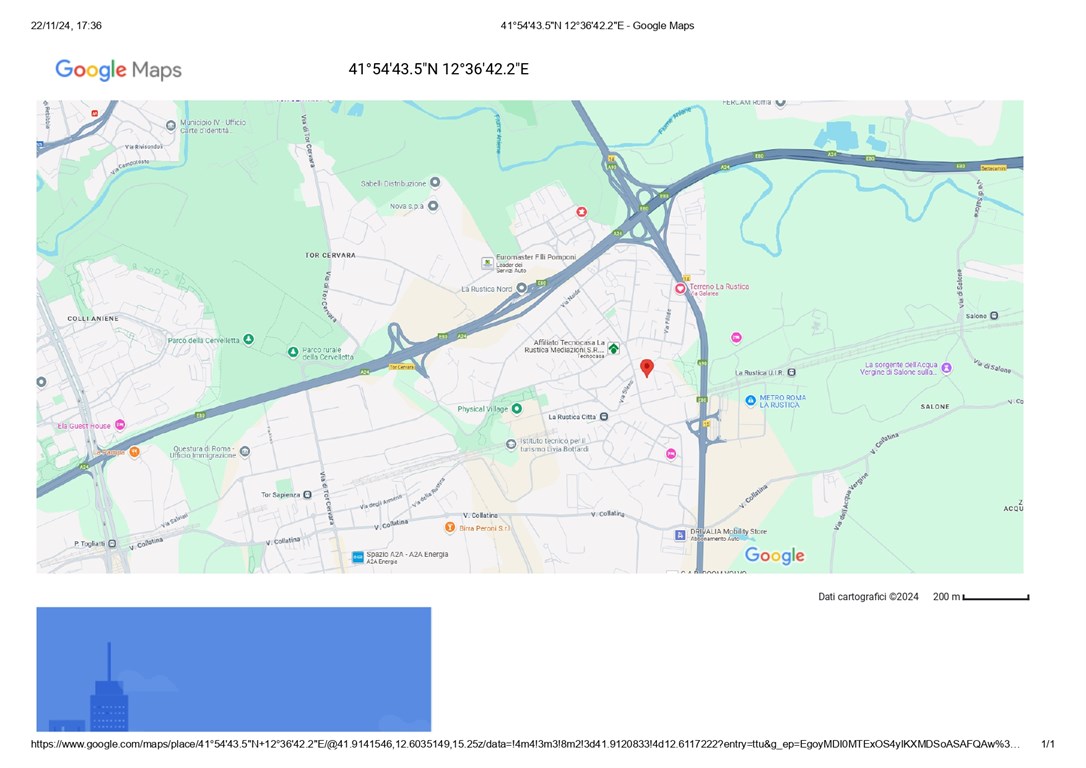Viewport: 1086px width, 768px height.
Task: Click the 200 m map scale bar
Action: (x=995, y=598)
